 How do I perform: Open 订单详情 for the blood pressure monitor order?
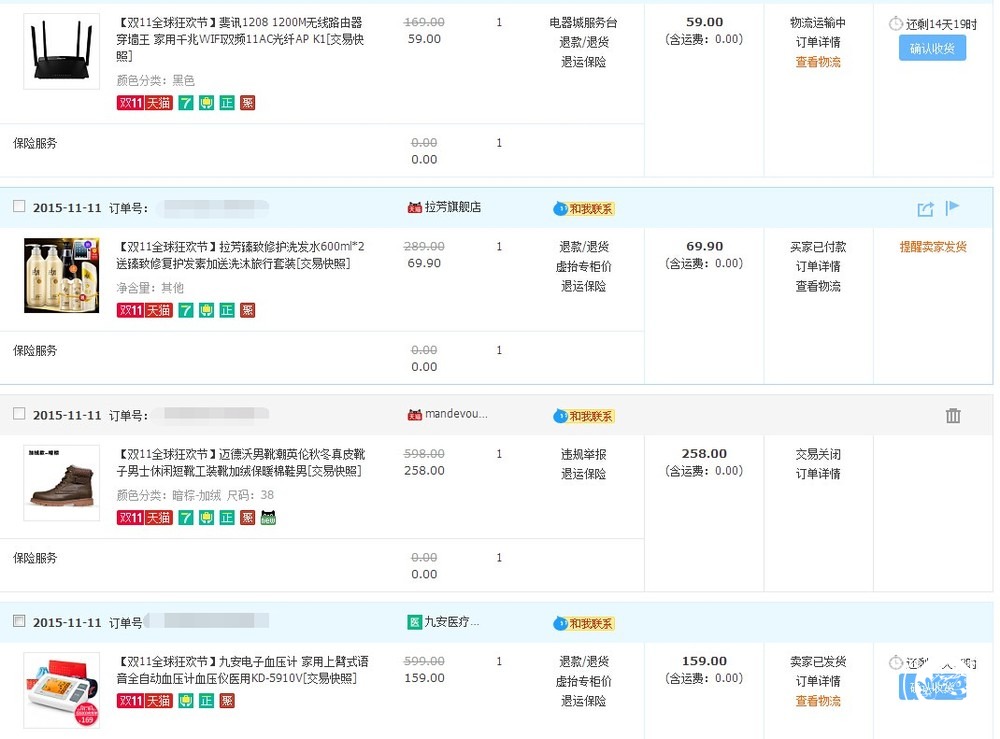click(818, 681)
